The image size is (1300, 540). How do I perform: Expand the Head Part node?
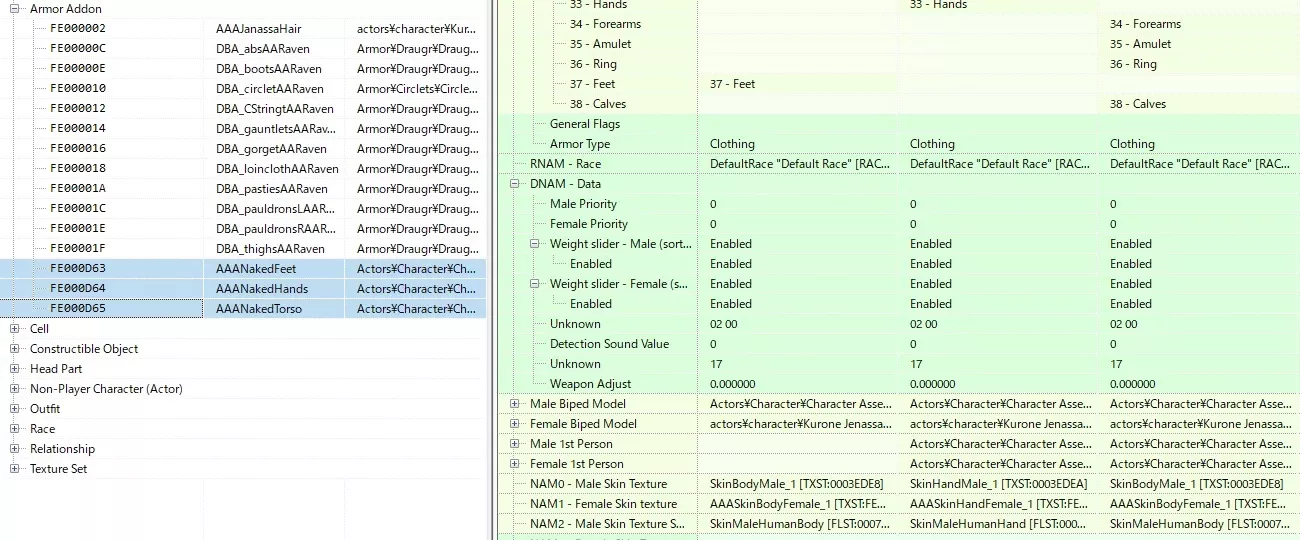coord(15,368)
